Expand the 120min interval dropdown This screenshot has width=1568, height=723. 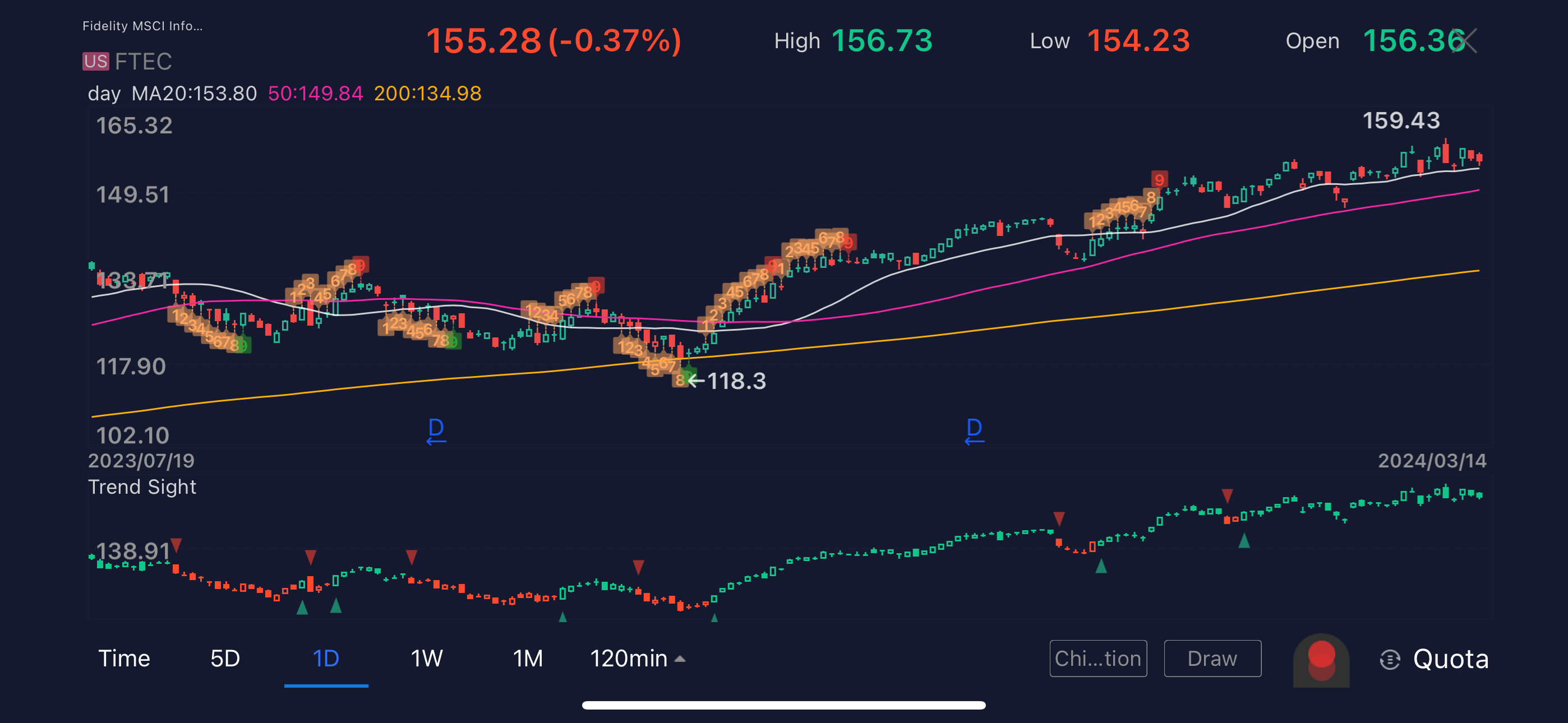pyautogui.click(x=637, y=659)
